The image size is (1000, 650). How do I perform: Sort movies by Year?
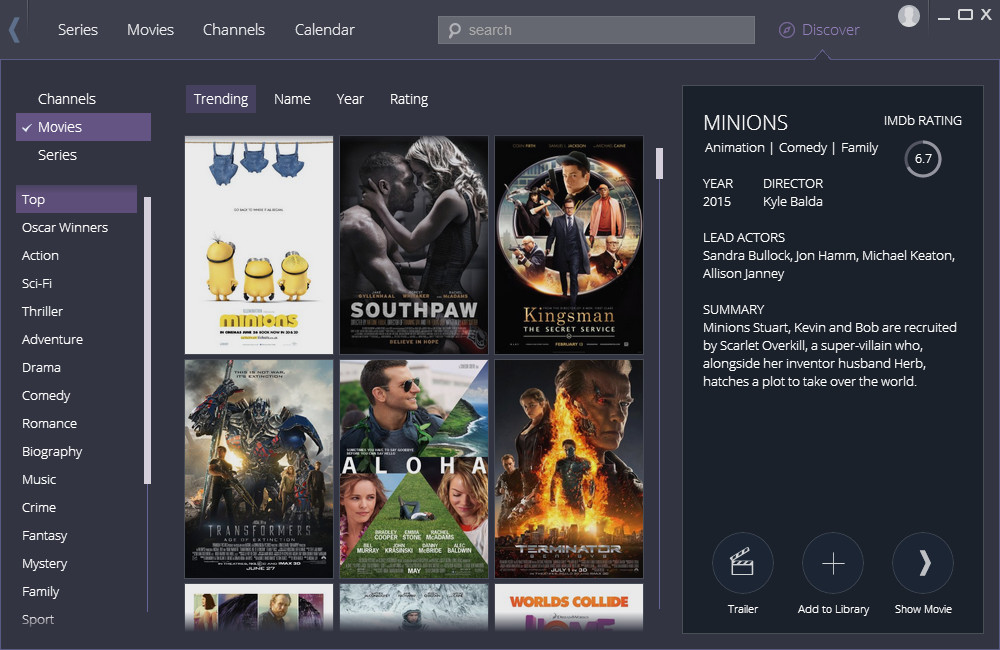point(350,99)
